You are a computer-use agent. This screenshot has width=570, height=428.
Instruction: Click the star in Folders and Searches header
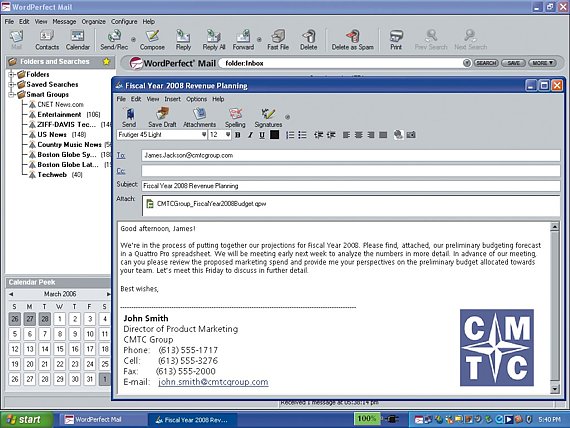pos(106,61)
